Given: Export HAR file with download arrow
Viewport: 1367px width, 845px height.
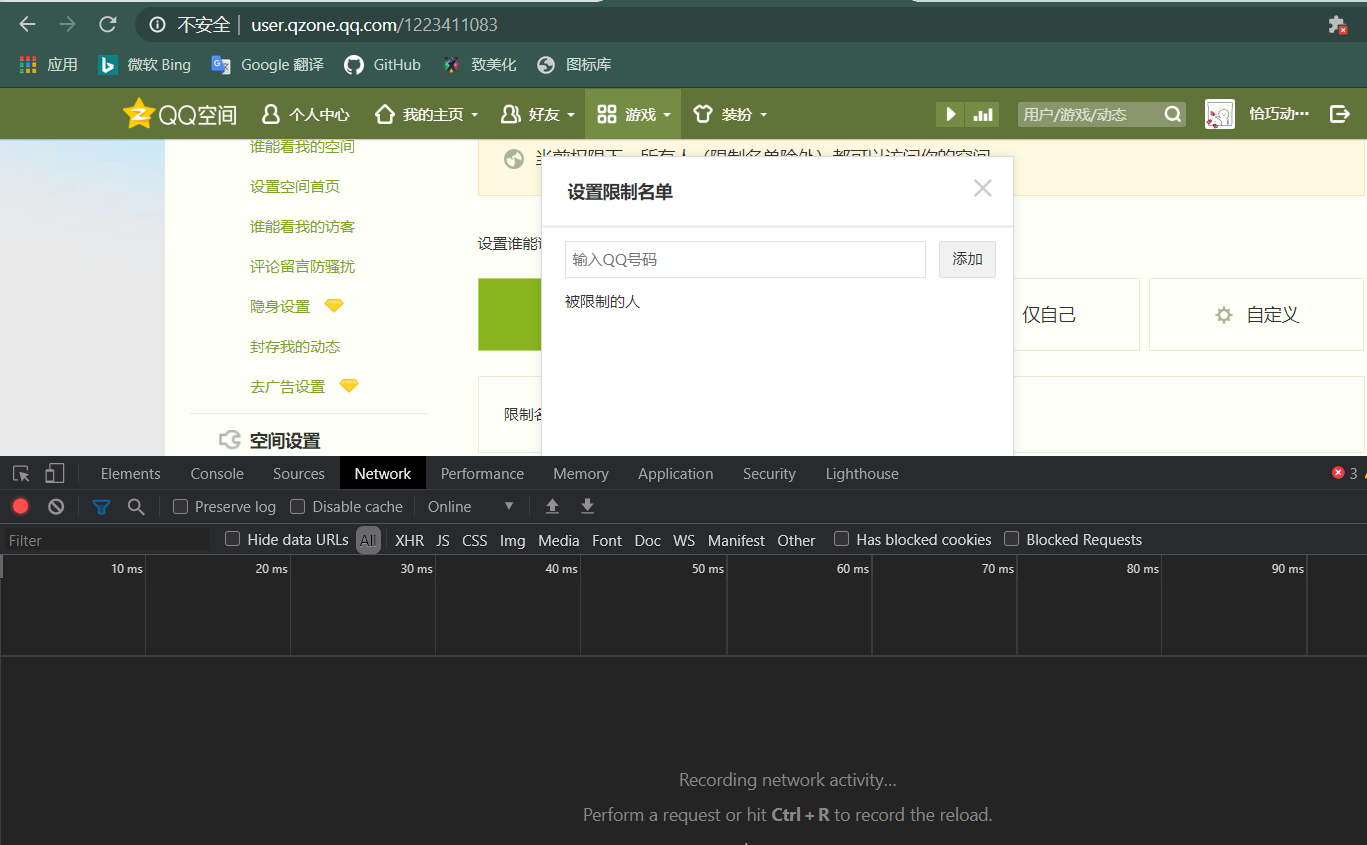Looking at the screenshot, I should 588,506.
